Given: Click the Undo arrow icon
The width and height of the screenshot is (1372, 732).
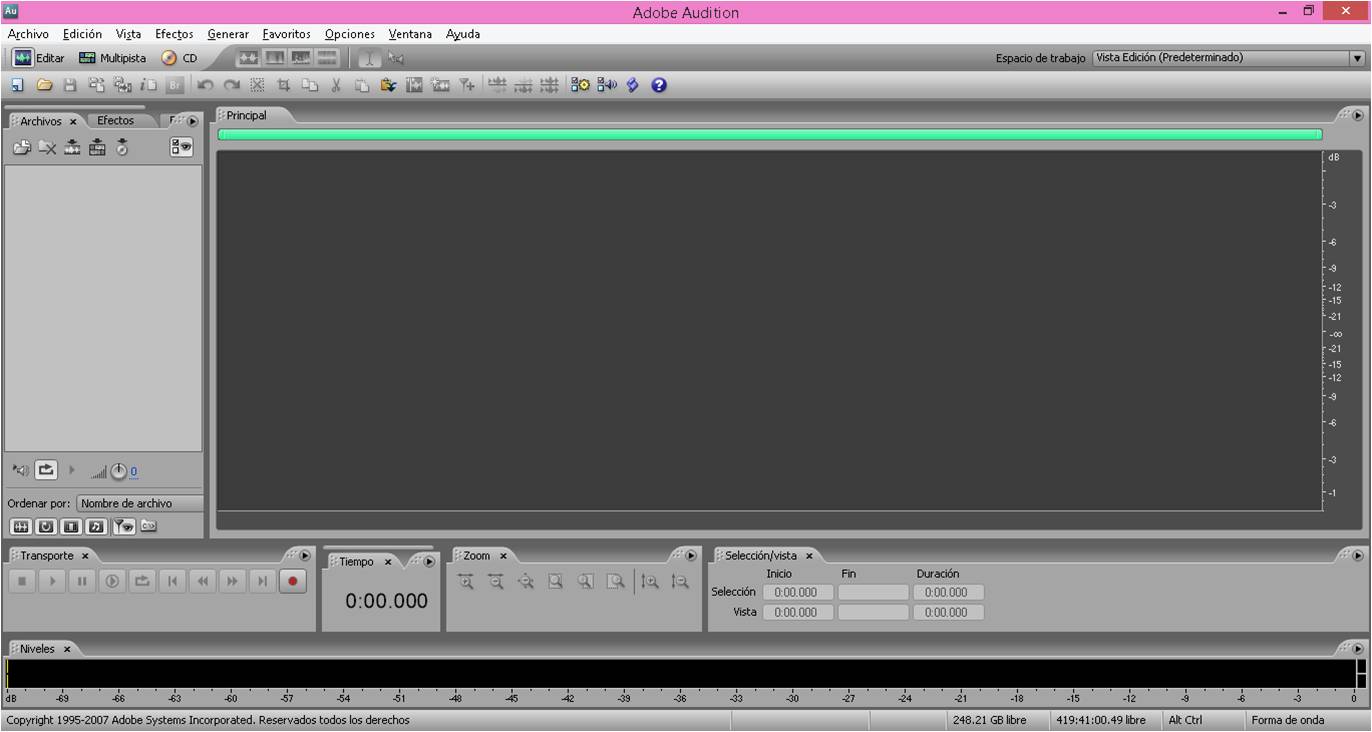Looking at the screenshot, I should click(x=205, y=85).
